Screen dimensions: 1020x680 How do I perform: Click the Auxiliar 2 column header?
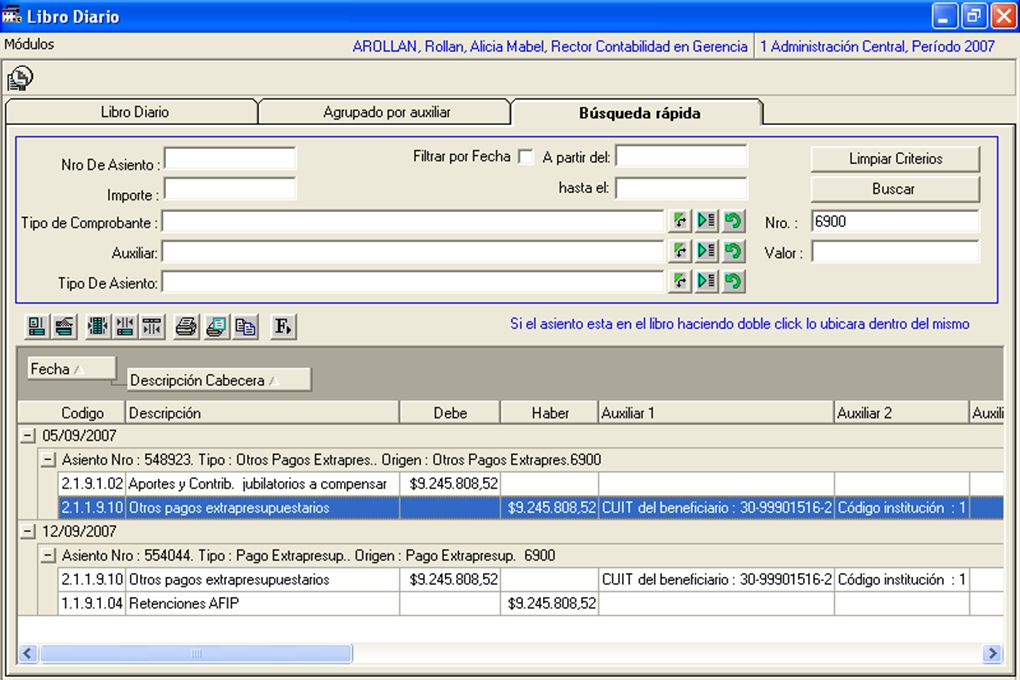[902, 413]
